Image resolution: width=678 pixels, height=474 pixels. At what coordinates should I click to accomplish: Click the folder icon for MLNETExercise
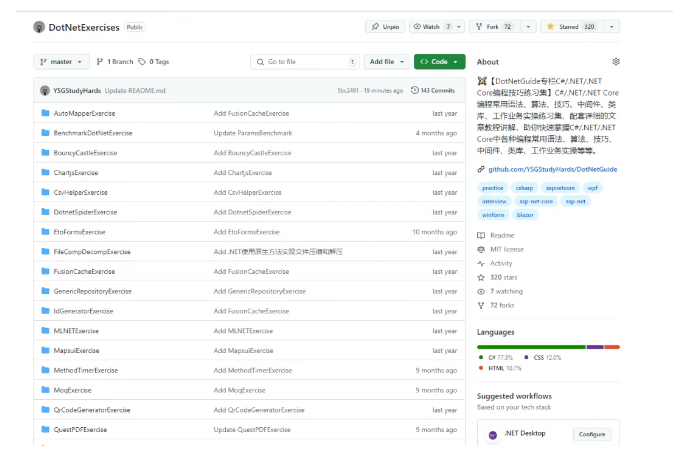45,330
